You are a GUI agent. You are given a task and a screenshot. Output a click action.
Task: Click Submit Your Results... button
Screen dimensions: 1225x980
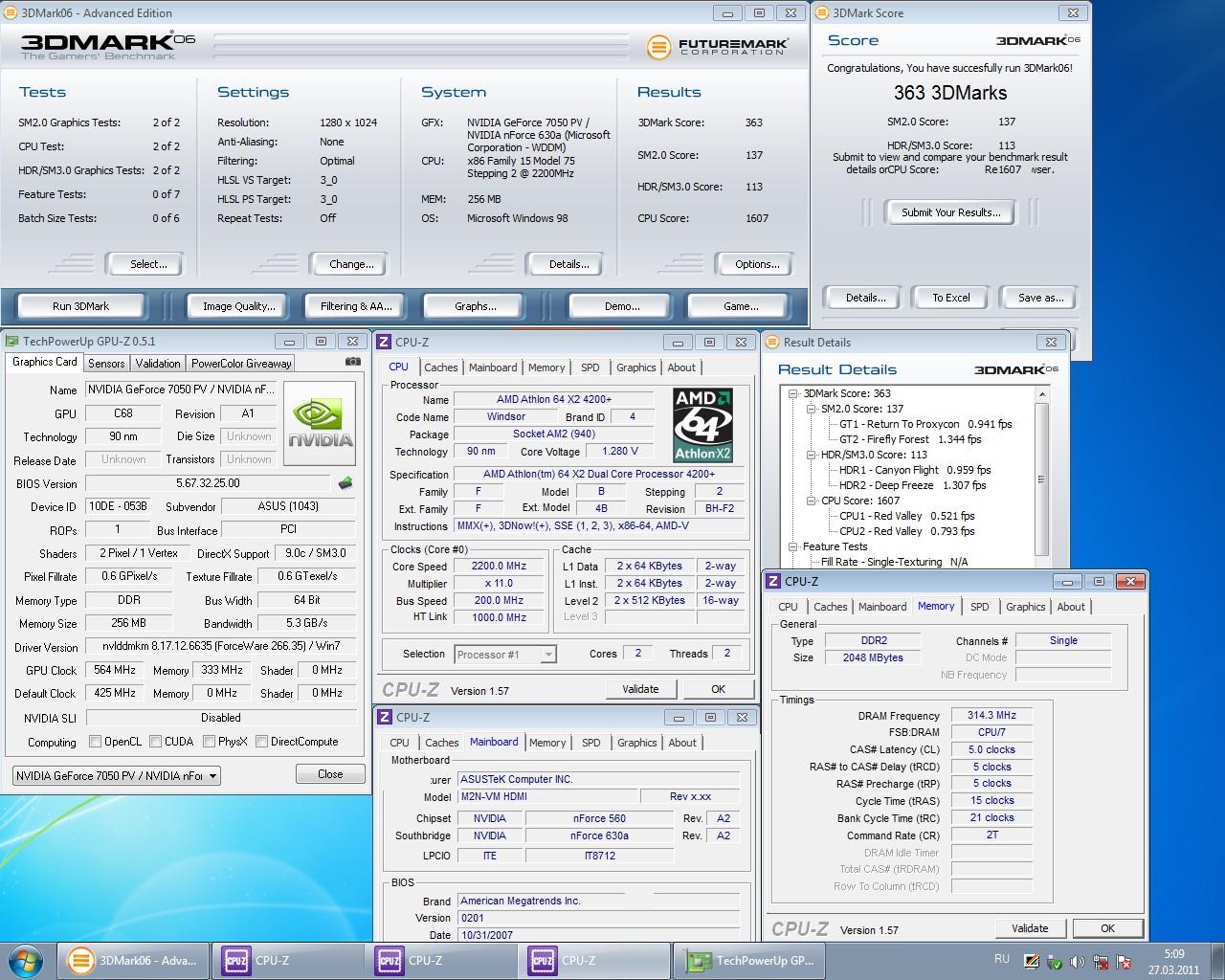[951, 212]
